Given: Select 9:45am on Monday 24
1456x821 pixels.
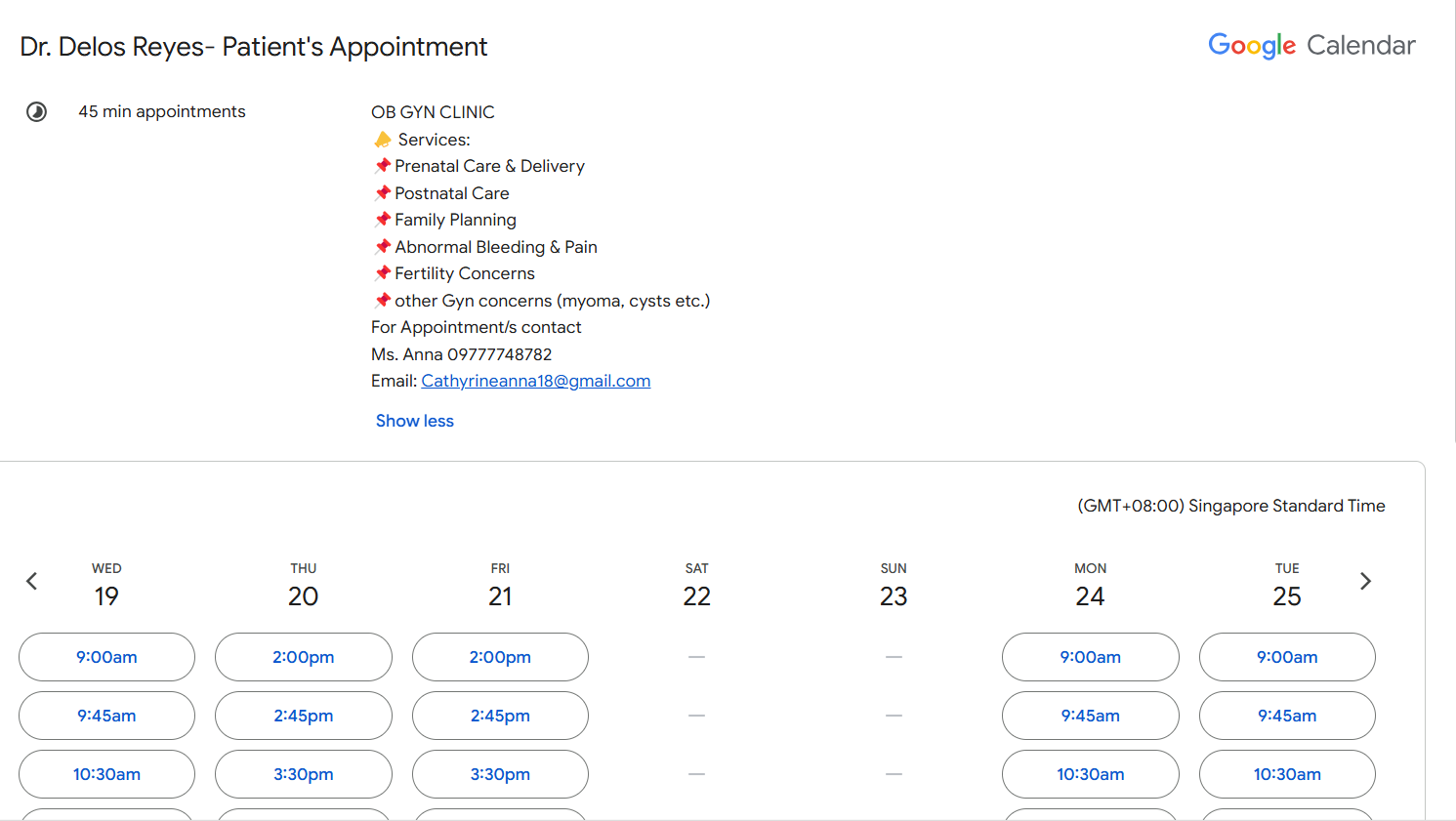Looking at the screenshot, I should point(1091,716).
